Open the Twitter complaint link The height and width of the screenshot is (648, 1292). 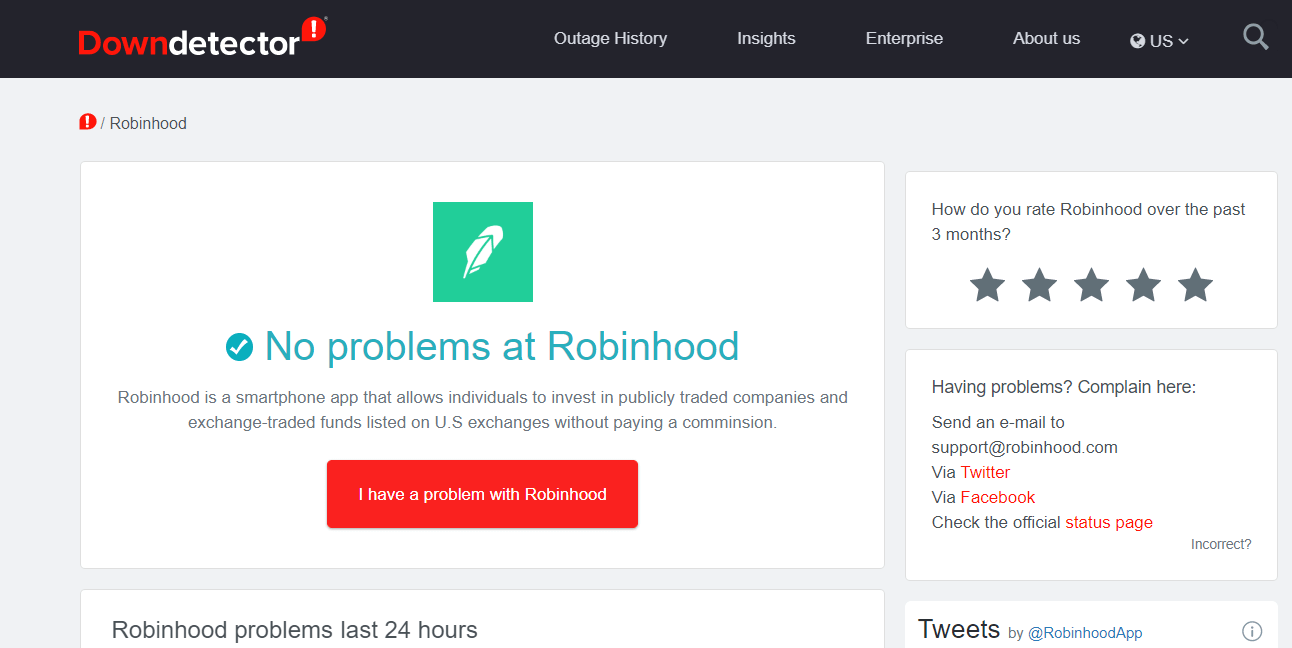[x=985, y=472]
